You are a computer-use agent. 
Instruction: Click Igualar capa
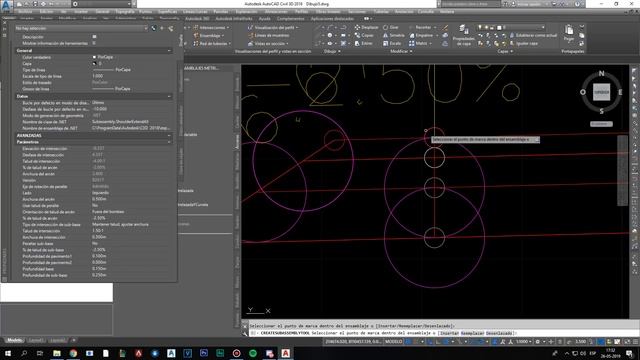tap(524, 43)
